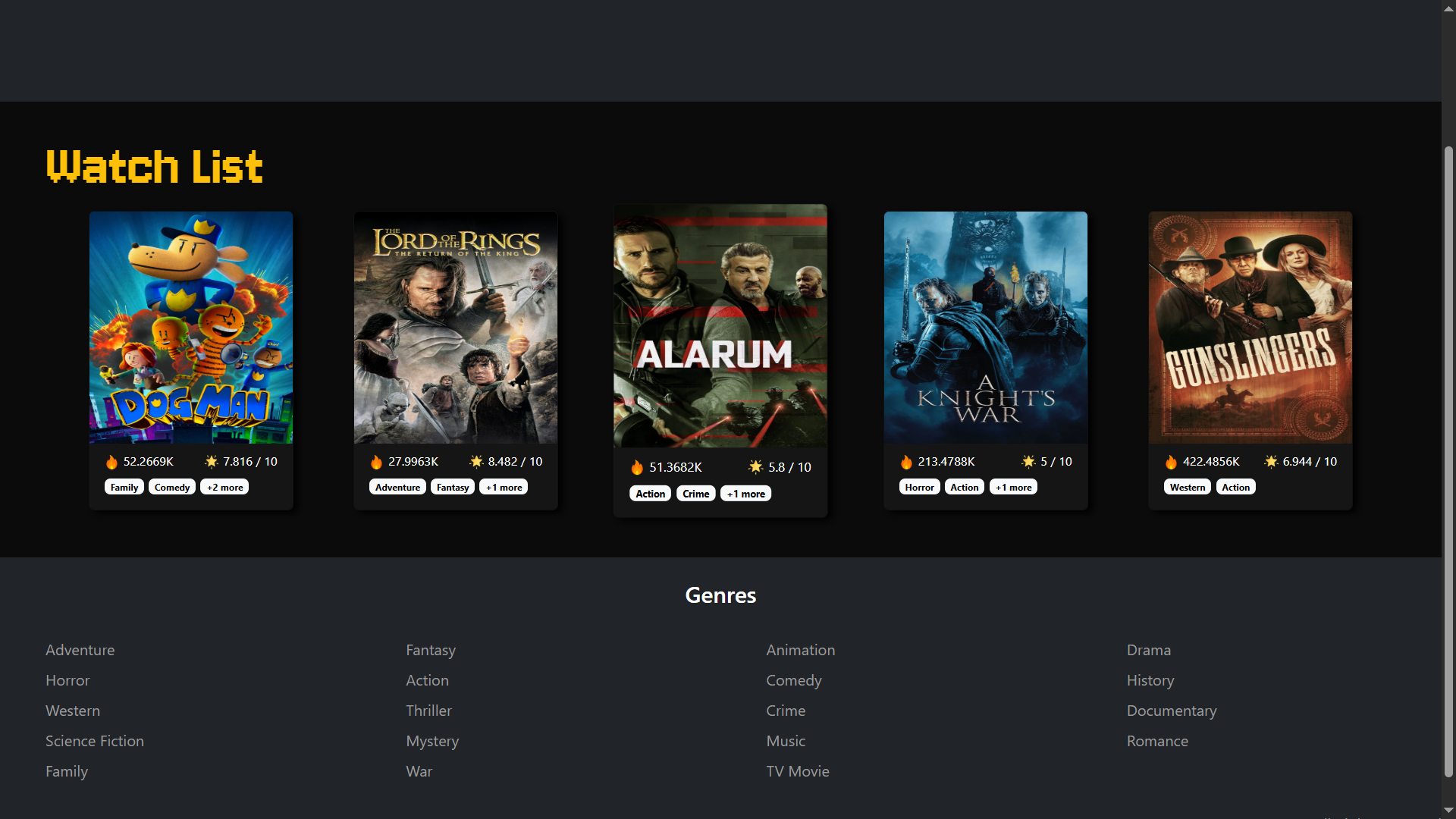Browse the Thriller genre
The width and height of the screenshot is (1456, 819).
coord(428,711)
